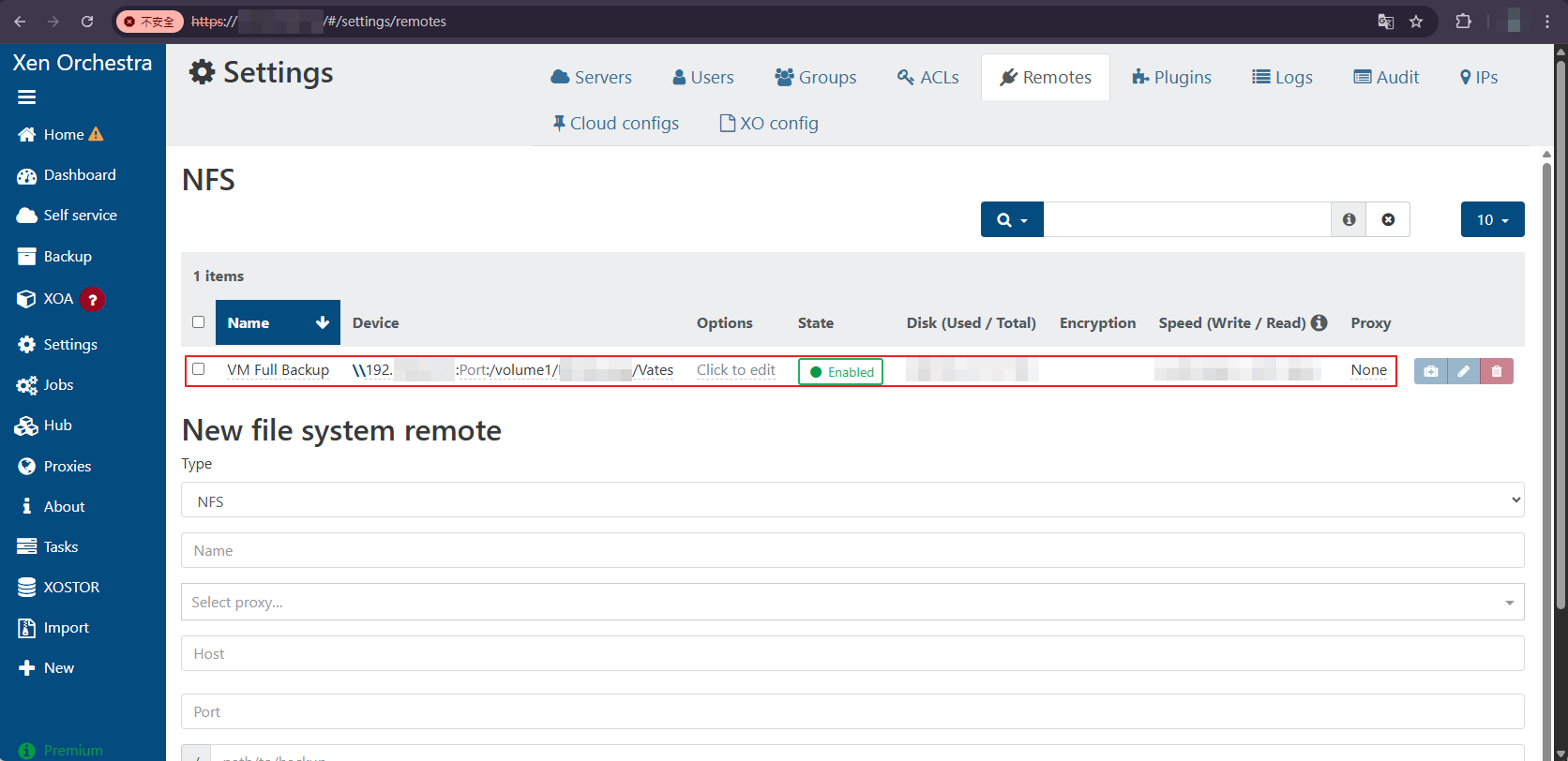The image size is (1568, 761).
Task: Open Import in the sidebar
Action: click(53, 628)
